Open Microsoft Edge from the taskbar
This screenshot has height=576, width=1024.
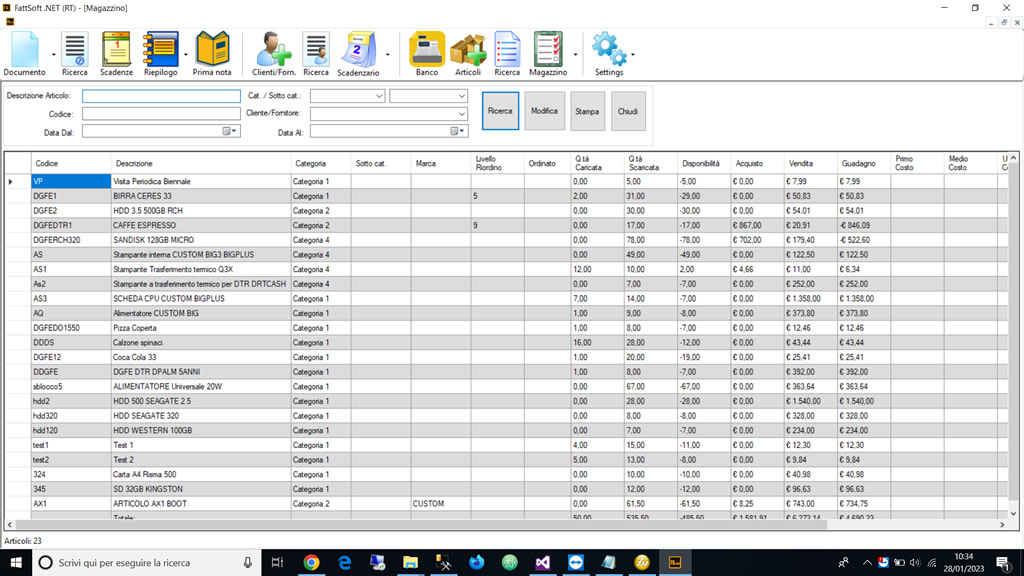(344, 562)
